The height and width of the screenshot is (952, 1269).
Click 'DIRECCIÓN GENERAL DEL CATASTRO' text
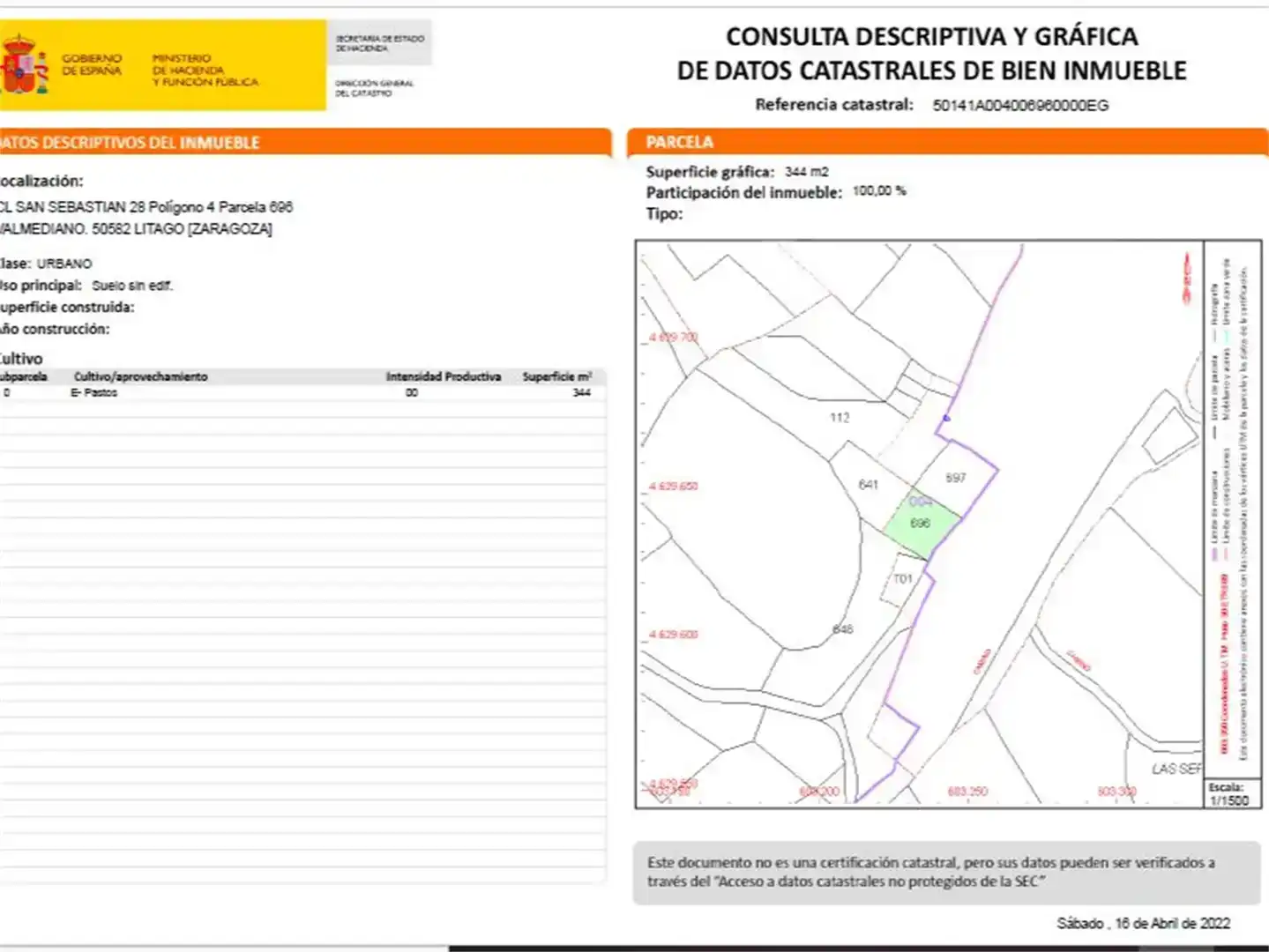pyautogui.click(x=374, y=88)
